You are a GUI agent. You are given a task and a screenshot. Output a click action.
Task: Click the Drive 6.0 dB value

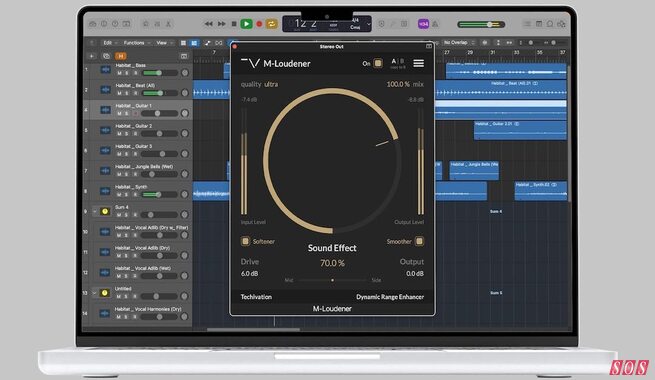click(x=249, y=274)
